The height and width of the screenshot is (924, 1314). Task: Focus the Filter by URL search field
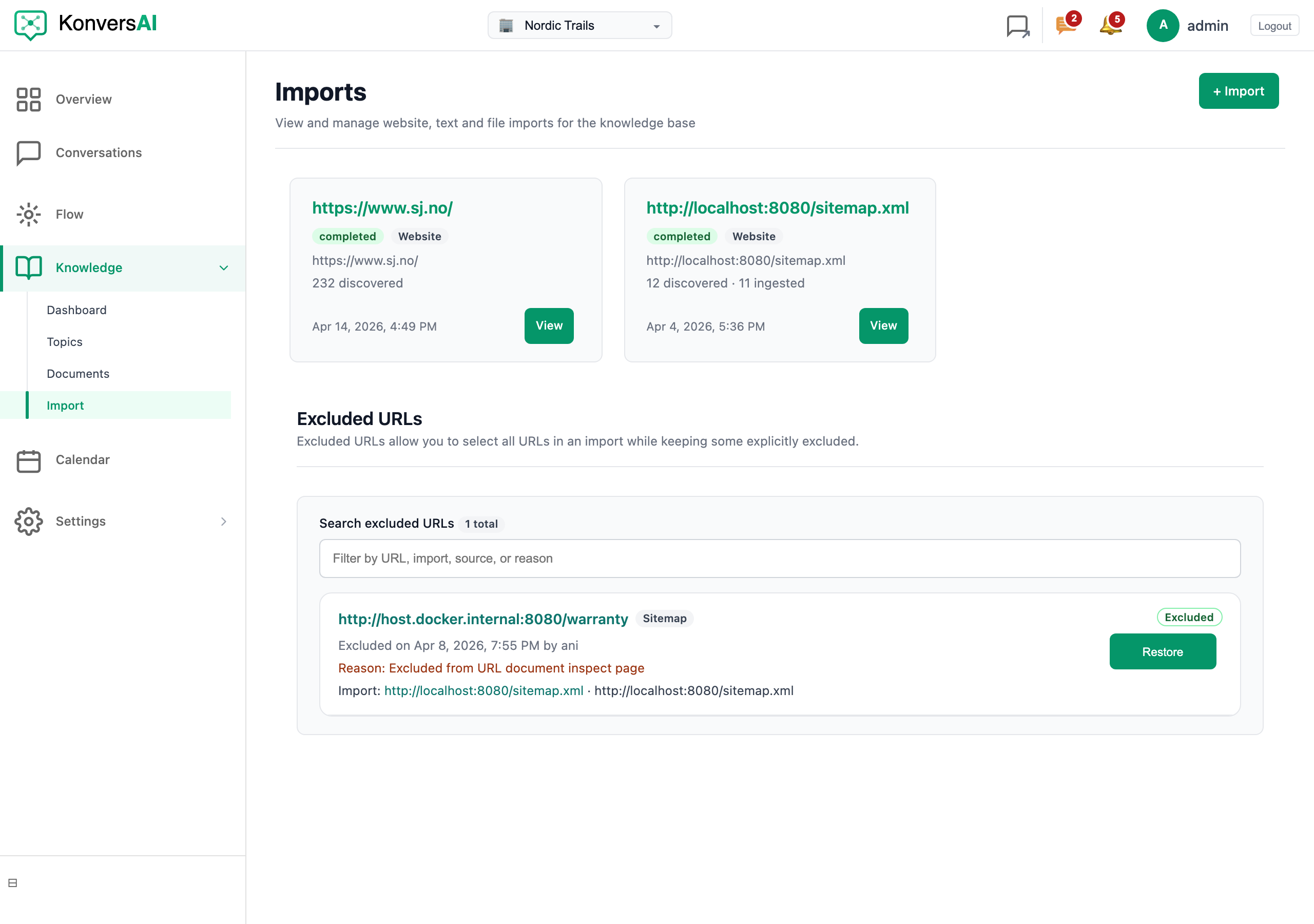(x=780, y=558)
